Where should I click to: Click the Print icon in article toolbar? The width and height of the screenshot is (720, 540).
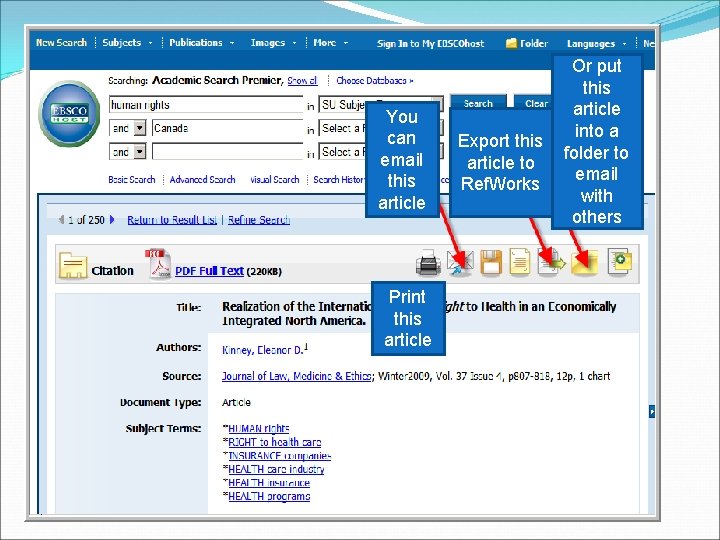[428, 263]
